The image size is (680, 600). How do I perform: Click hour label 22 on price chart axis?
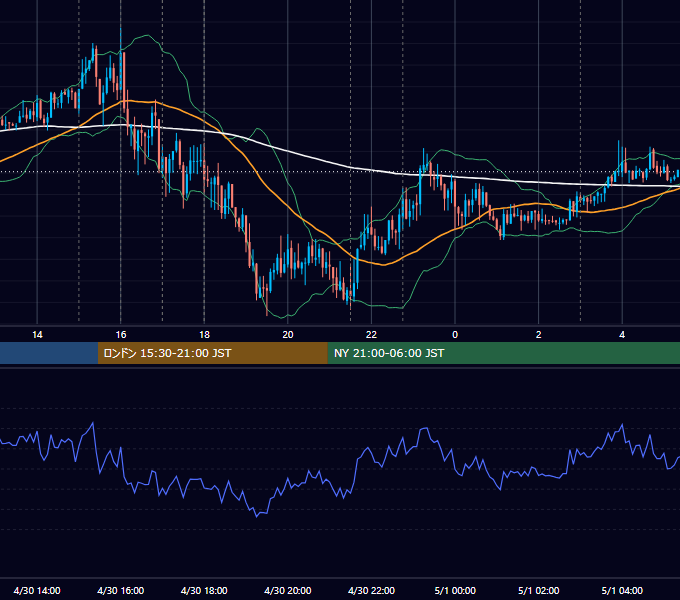[x=372, y=335]
